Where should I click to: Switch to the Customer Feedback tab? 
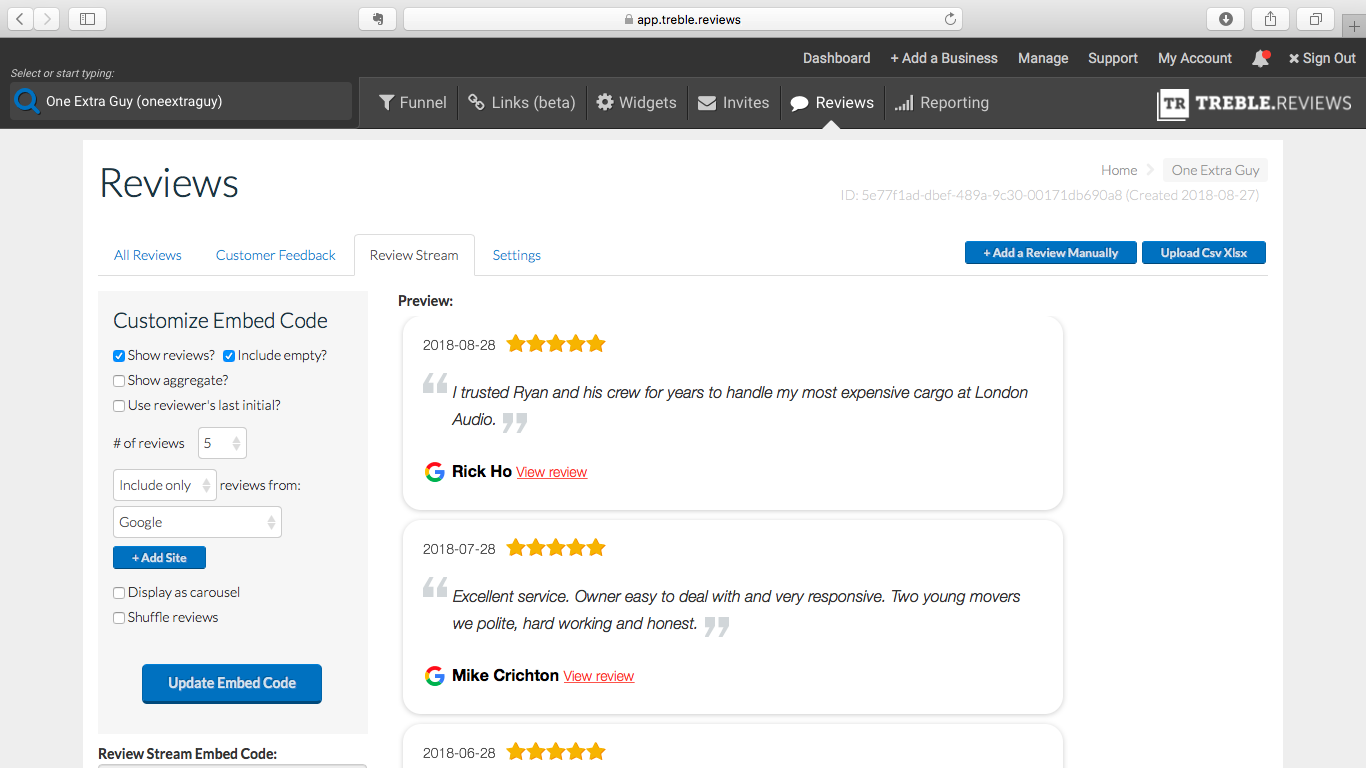click(275, 255)
